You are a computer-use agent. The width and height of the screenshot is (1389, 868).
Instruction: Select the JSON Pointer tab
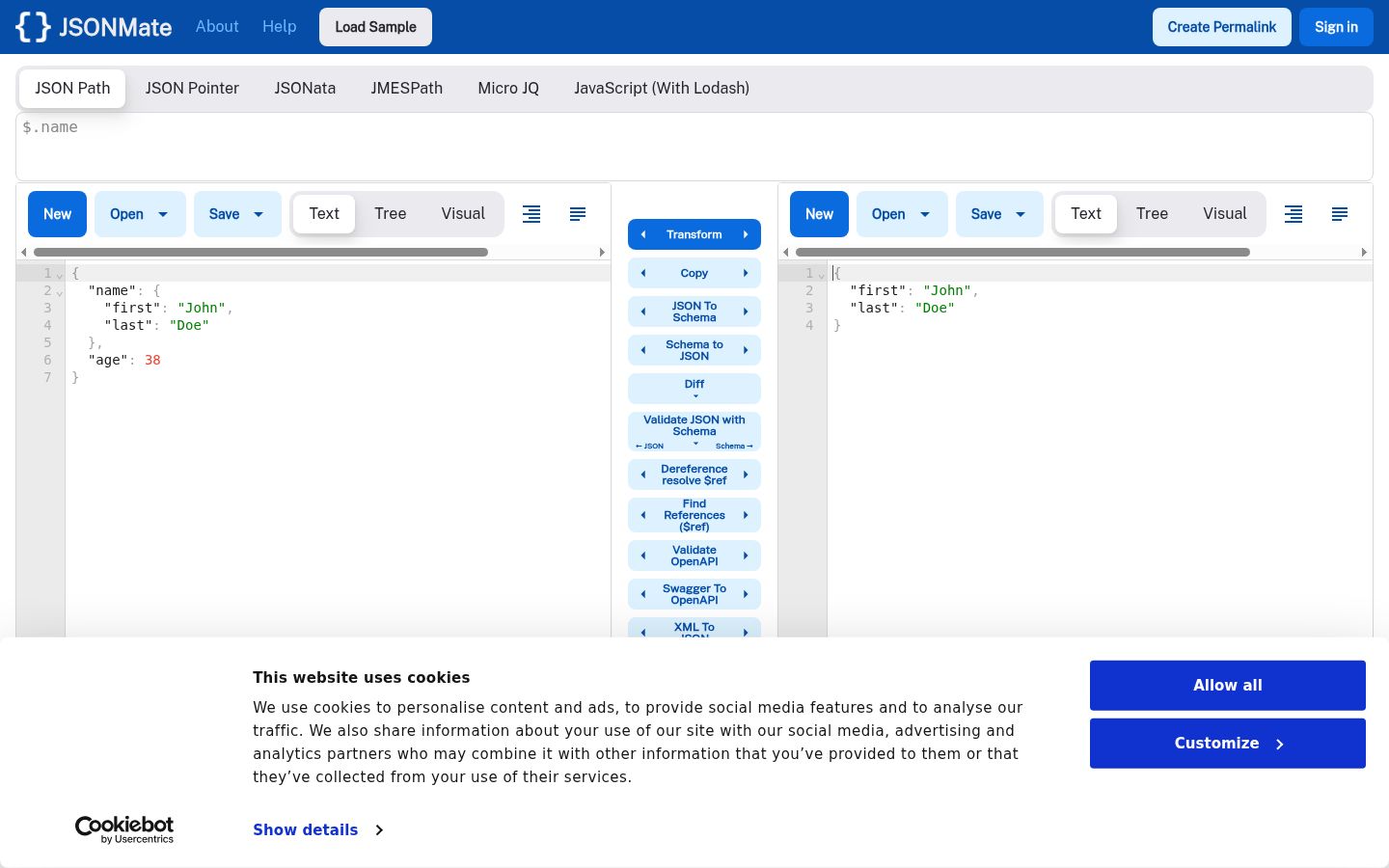click(192, 88)
